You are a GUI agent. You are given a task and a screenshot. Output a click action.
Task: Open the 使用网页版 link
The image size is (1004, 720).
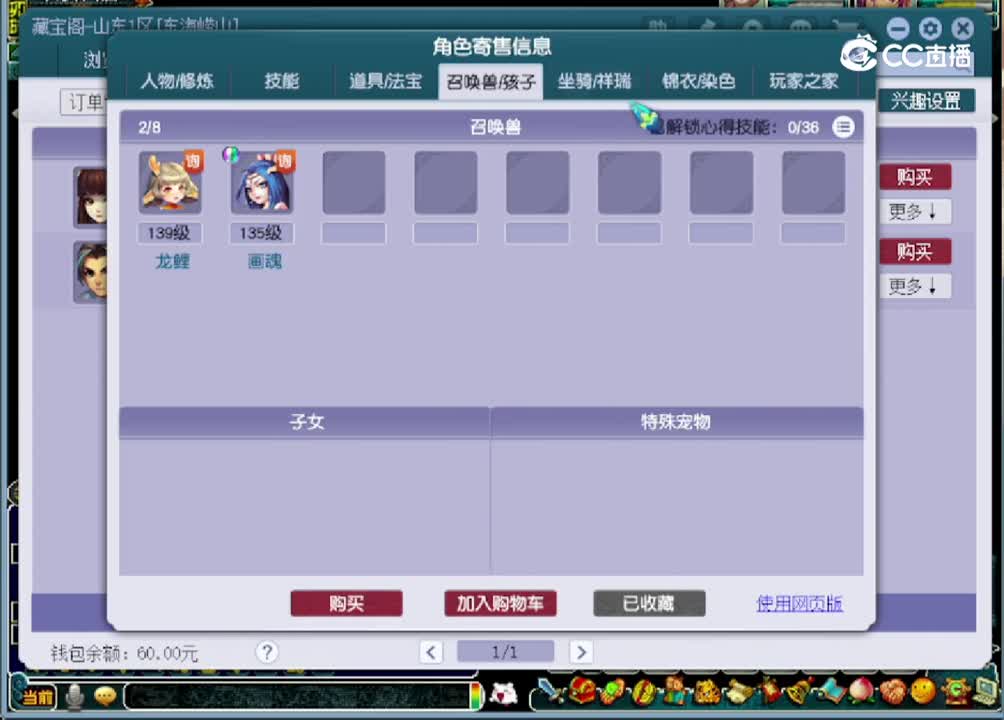coord(799,605)
